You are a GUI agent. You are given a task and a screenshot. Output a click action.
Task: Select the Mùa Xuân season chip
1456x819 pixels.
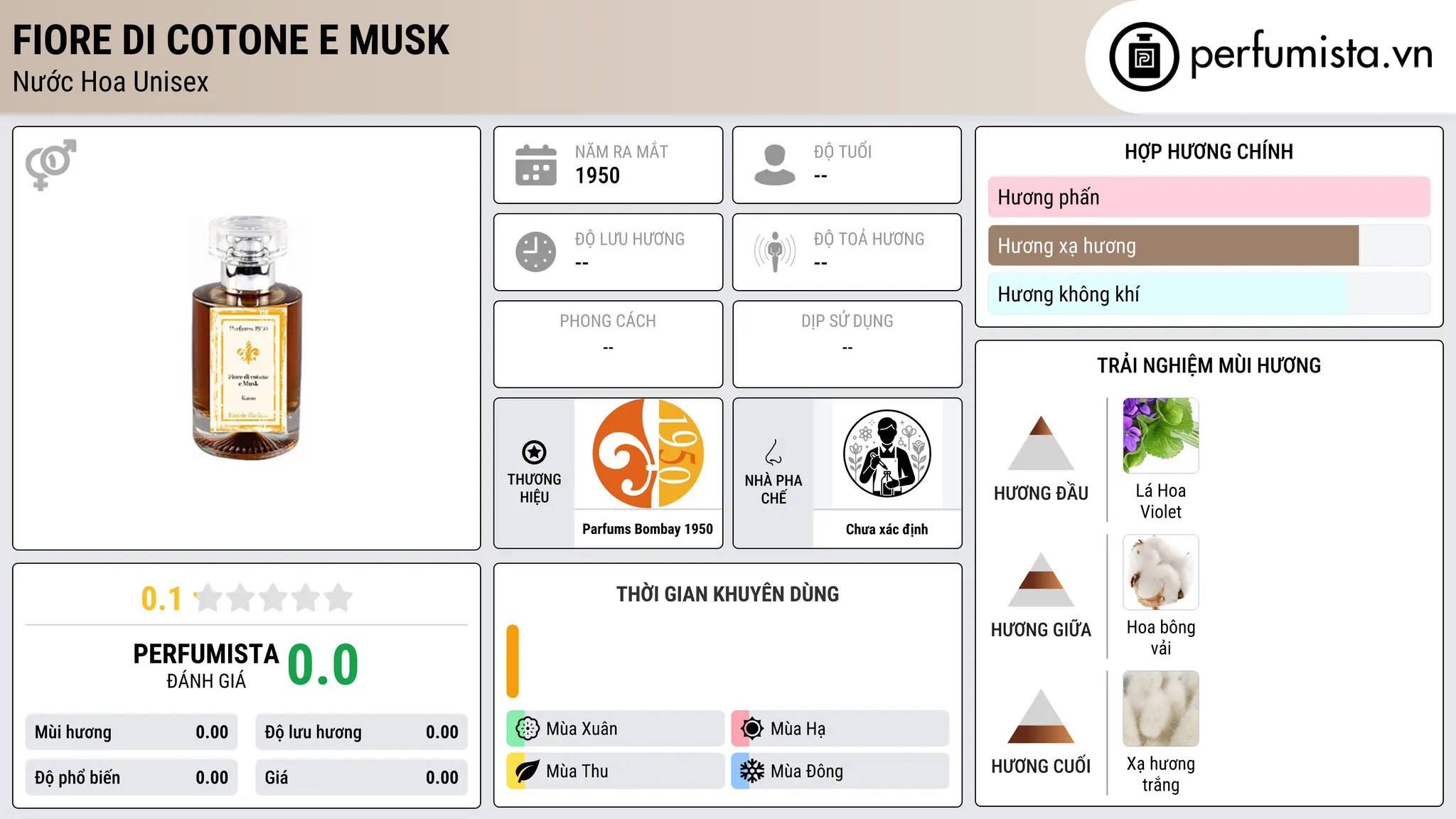pos(615,729)
